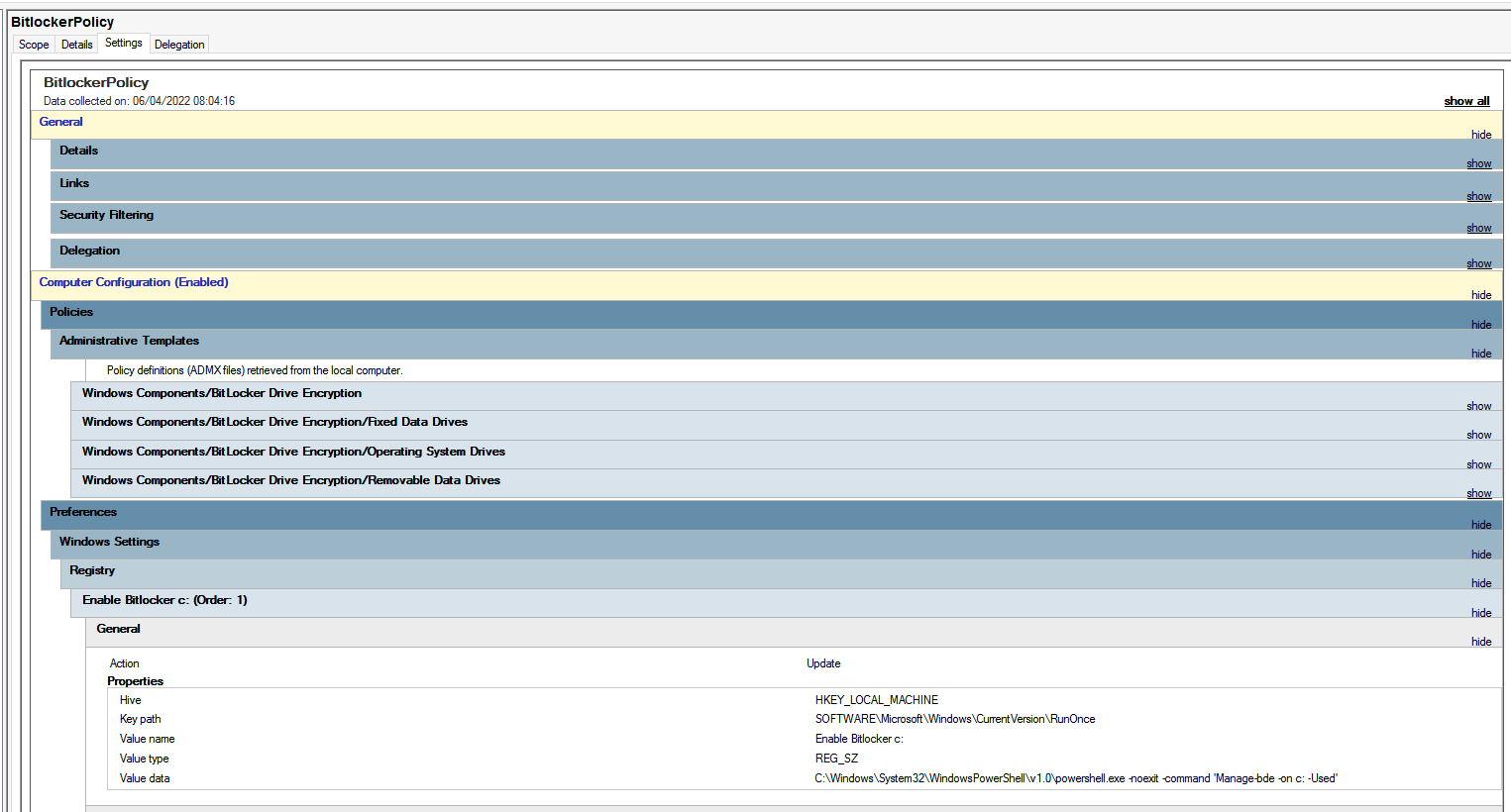This screenshot has width=1511, height=812.
Task: Hide the Enable Bitlocker c: item
Action: 1480,612
